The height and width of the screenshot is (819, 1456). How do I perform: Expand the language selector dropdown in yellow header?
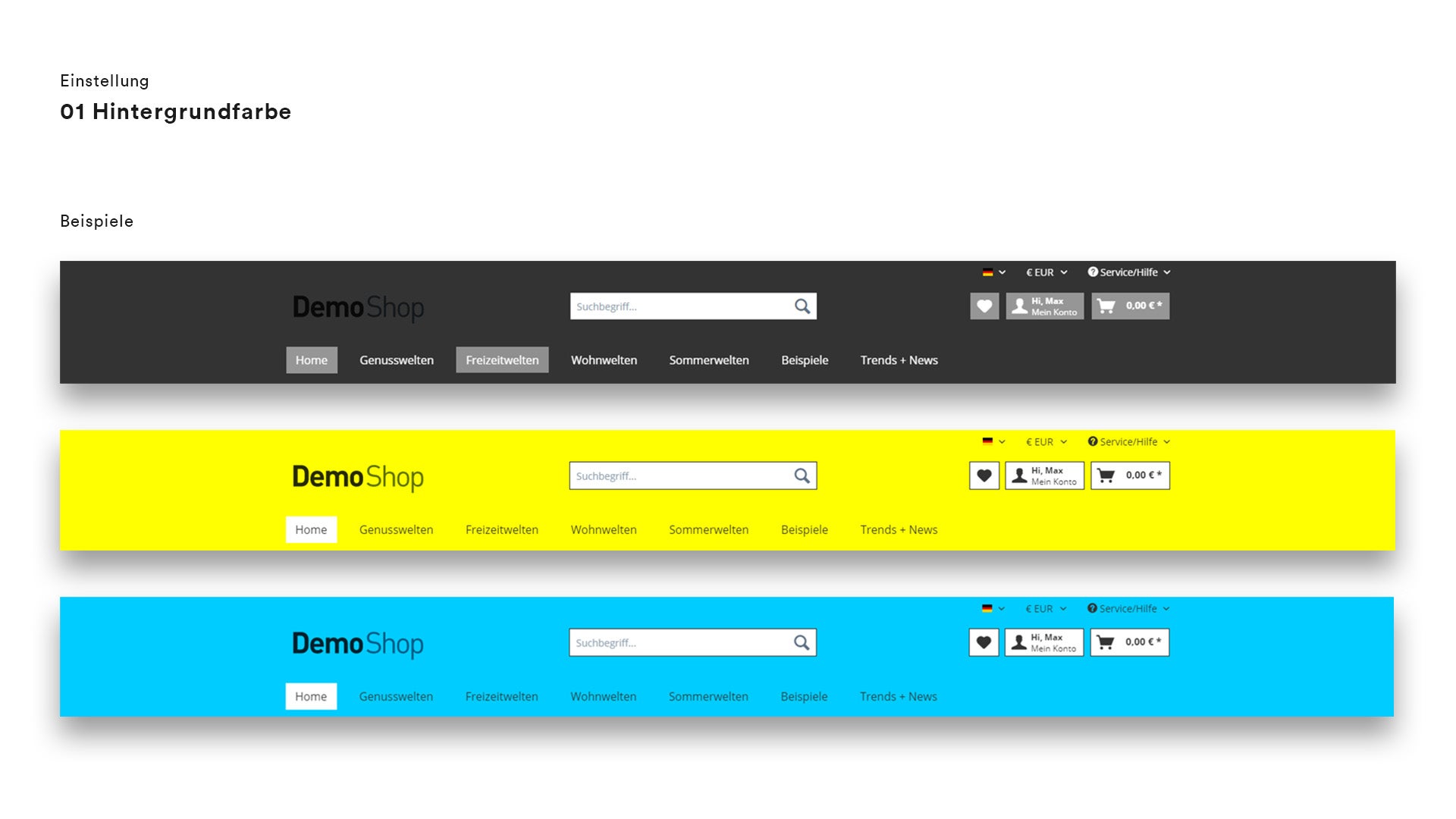[x=993, y=441]
